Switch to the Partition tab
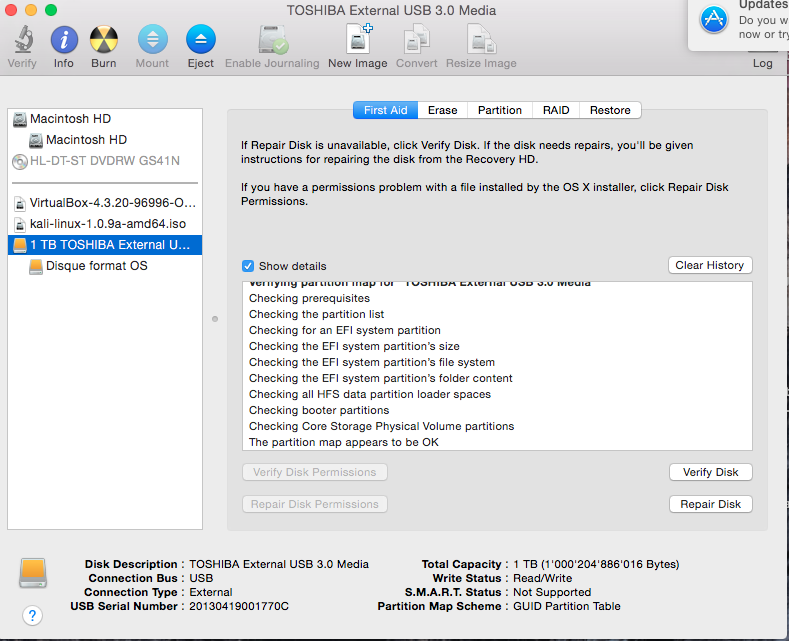789x641 pixels. (x=499, y=110)
